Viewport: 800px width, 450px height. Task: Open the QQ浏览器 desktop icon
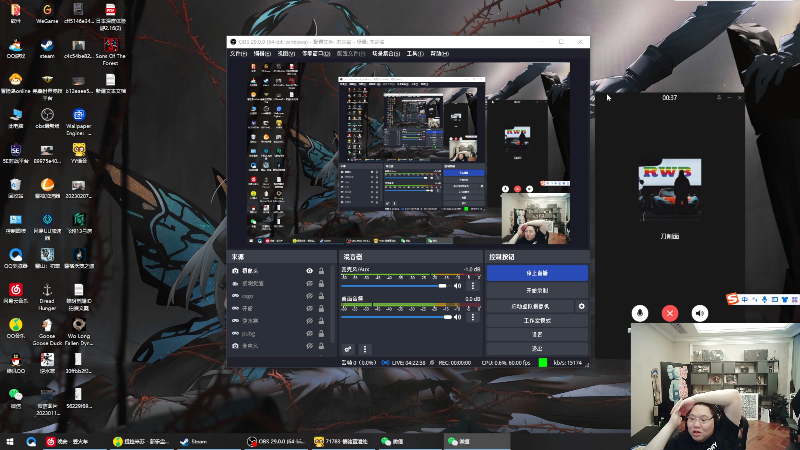tap(16, 258)
